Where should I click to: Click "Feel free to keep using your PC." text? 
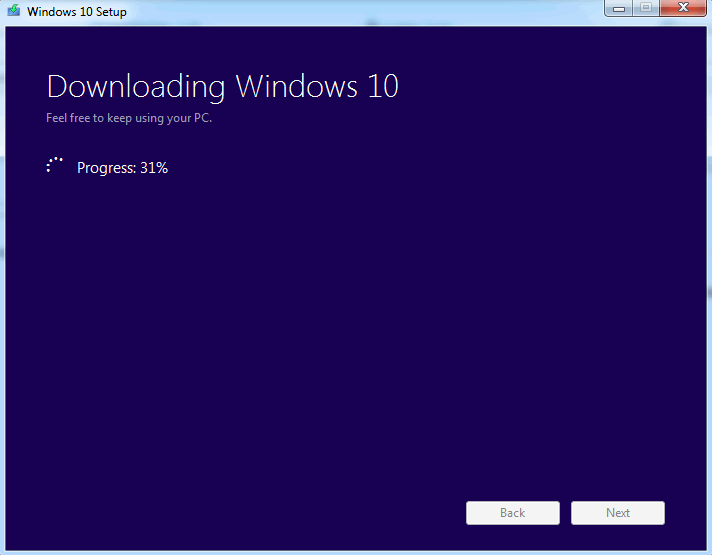coord(129,118)
